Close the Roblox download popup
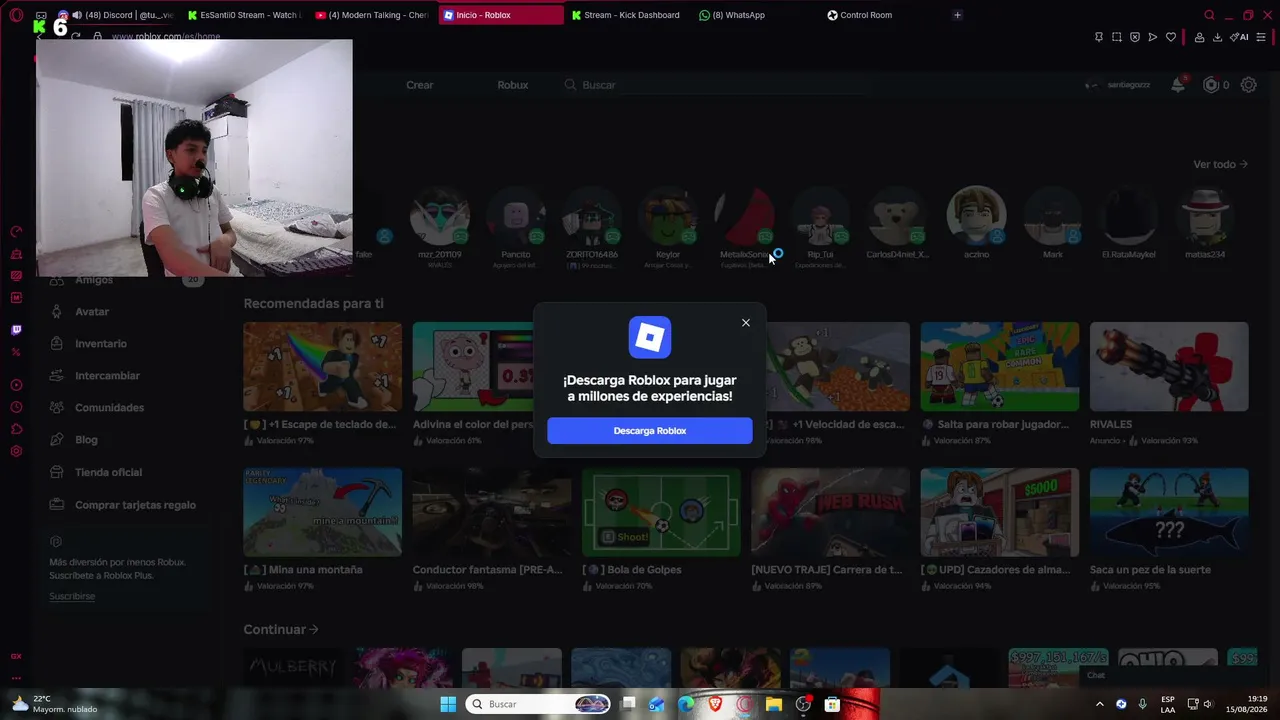This screenshot has width=1280, height=720. point(745,323)
